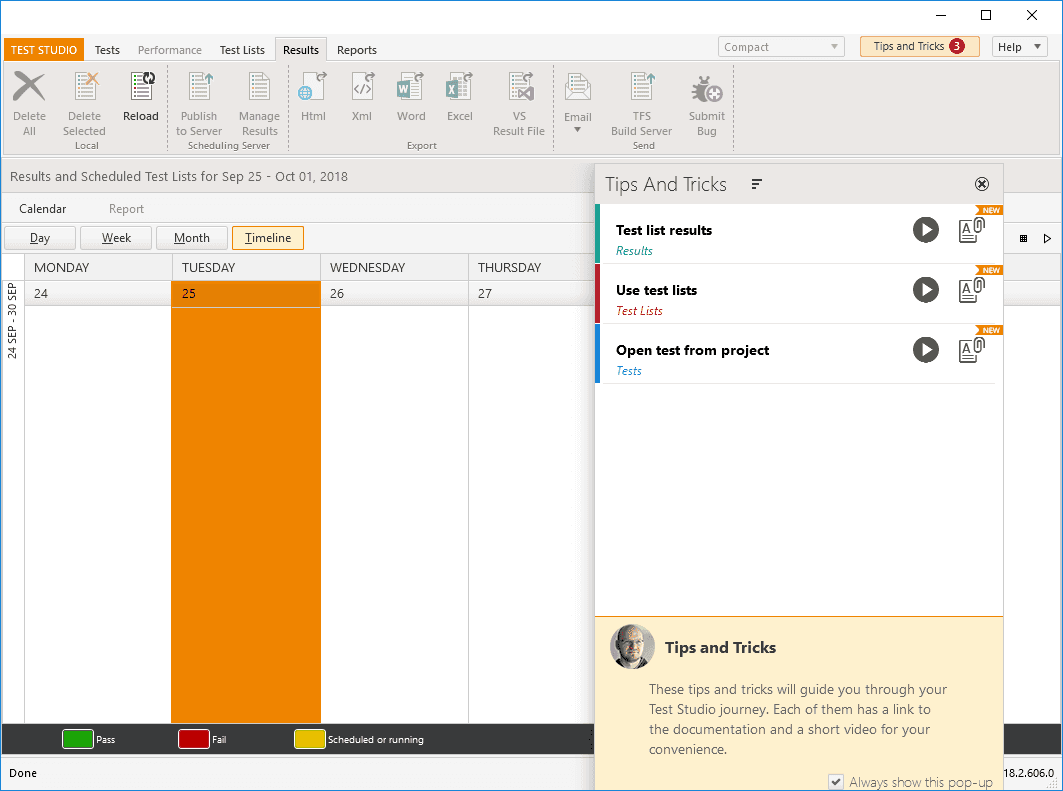Click the red Fail legend swatch

tap(194, 739)
